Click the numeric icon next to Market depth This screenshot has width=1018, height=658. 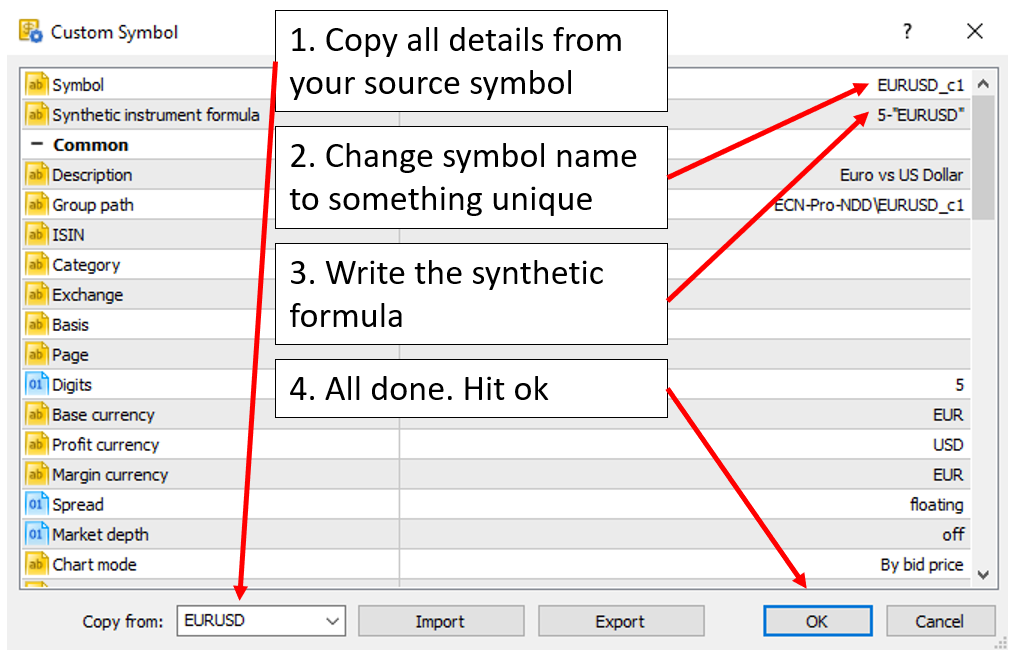pyautogui.click(x=36, y=533)
